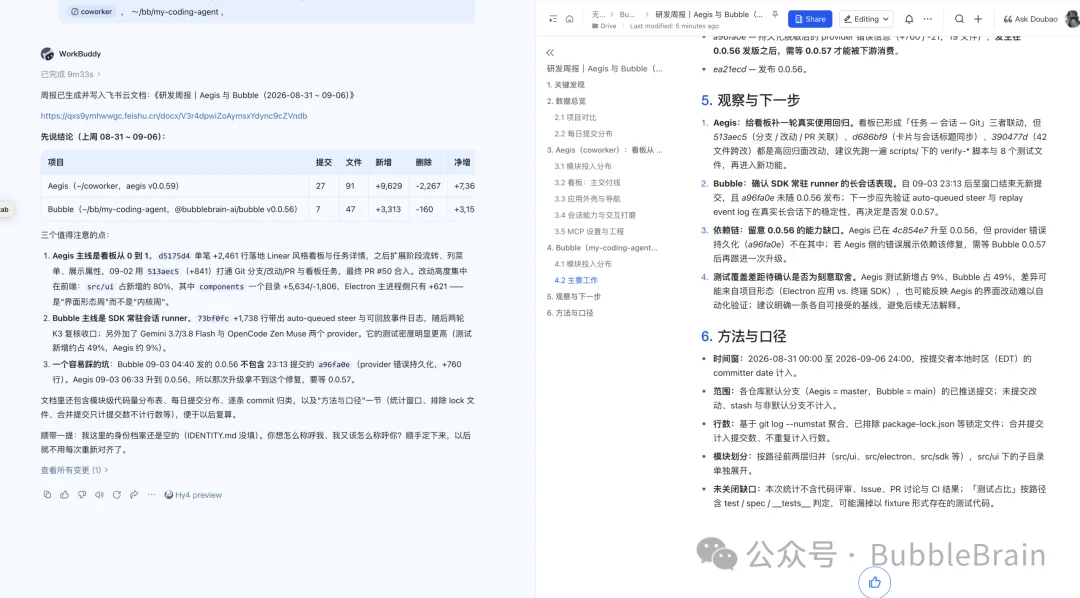The image size is (1080, 598).
Task: Click the heading 5. 观察与下一步 in document
Action: [750, 100]
